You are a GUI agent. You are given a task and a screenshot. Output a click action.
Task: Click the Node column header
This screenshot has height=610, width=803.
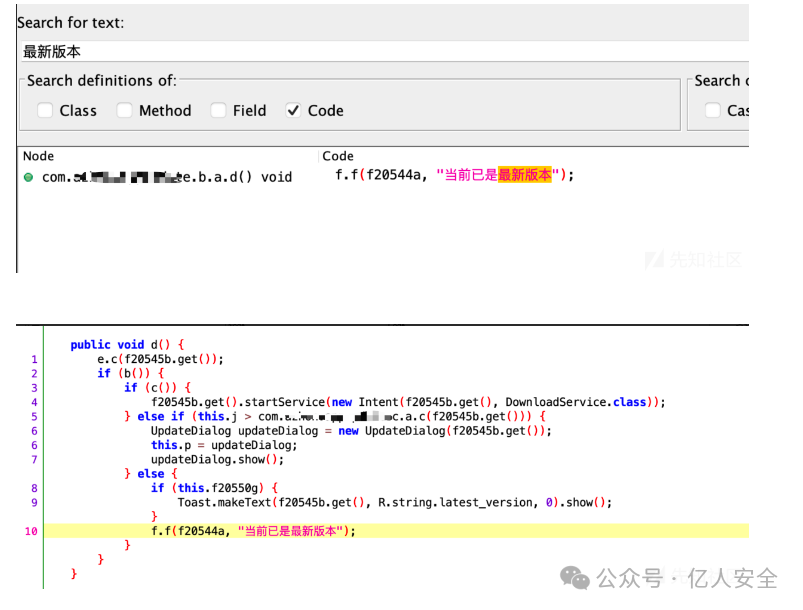tap(38, 156)
